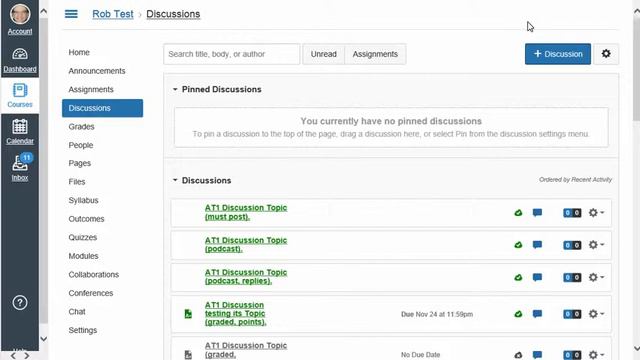This screenshot has height=360, width=640.
Task: Click published cloud icon for podcast replies topic
Action: coord(518,278)
